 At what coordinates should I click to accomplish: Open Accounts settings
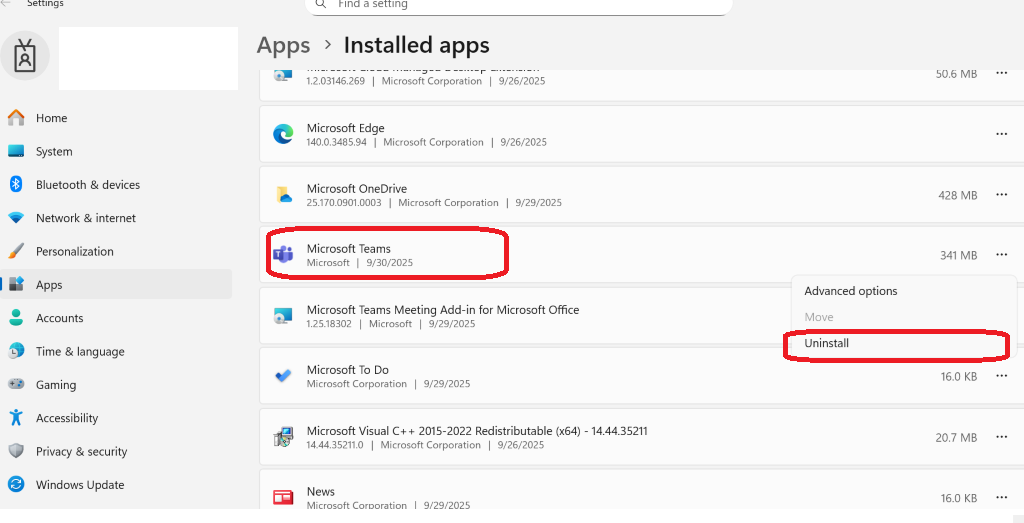[x=116, y=318]
